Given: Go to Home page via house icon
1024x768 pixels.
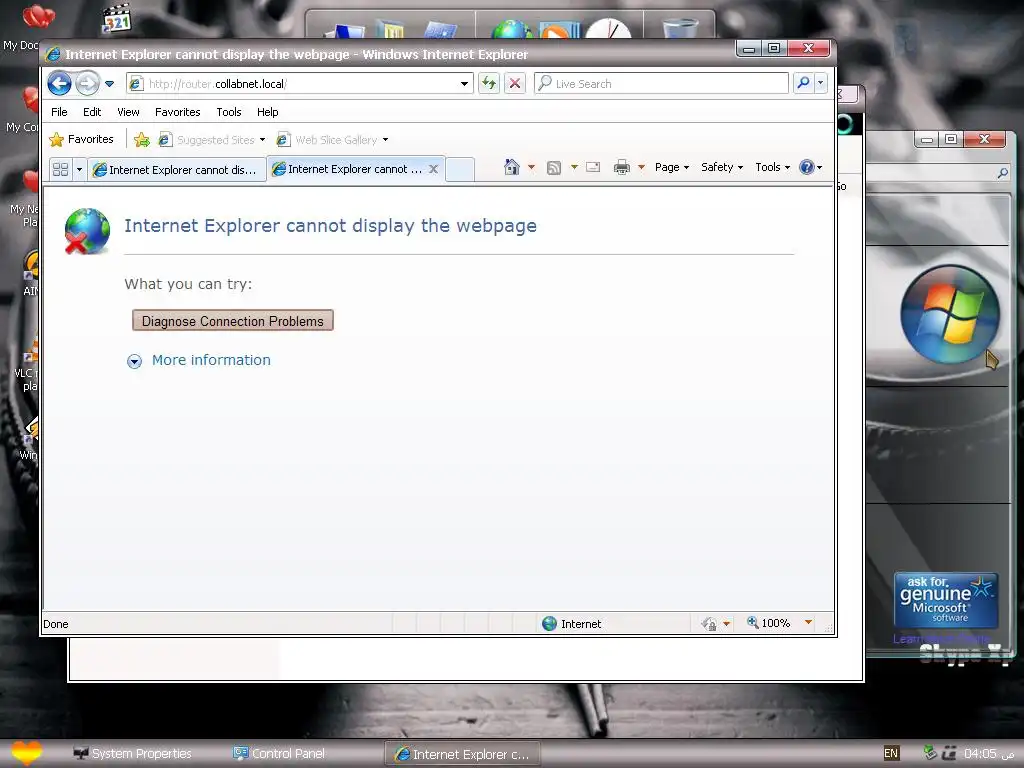Looking at the screenshot, I should click(x=512, y=167).
